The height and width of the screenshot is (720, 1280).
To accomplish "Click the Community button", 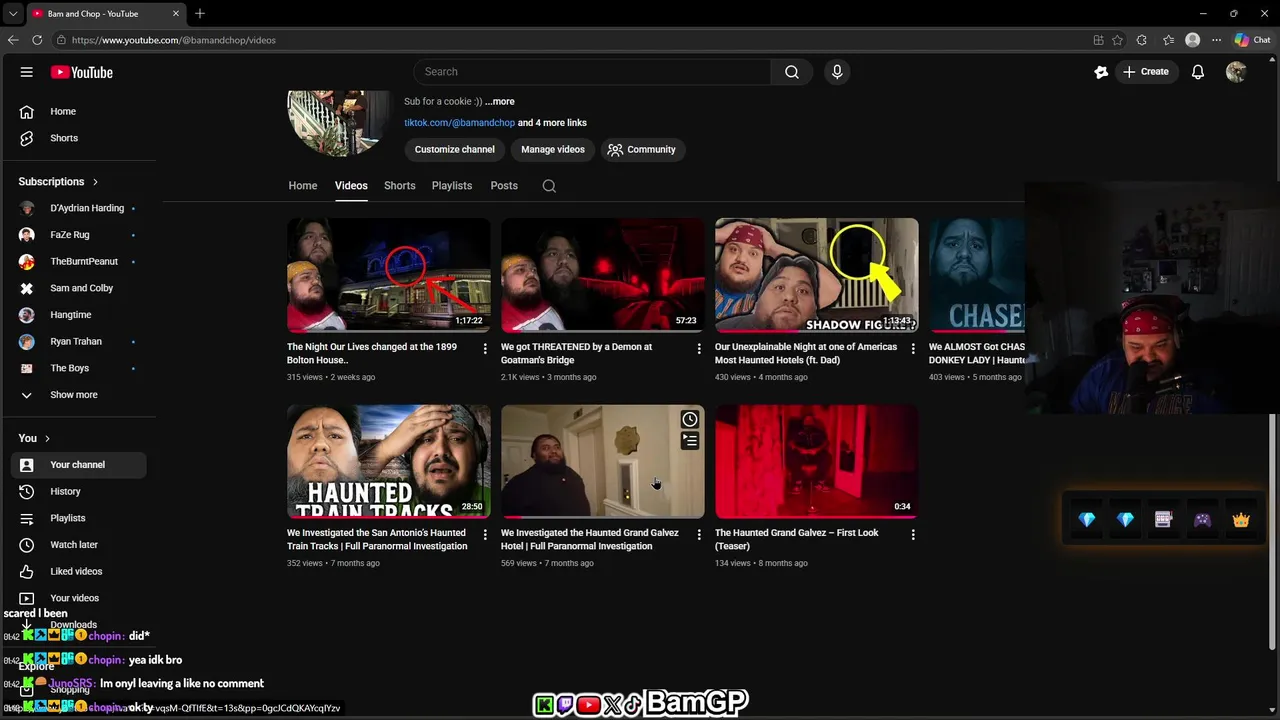I will (642, 150).
